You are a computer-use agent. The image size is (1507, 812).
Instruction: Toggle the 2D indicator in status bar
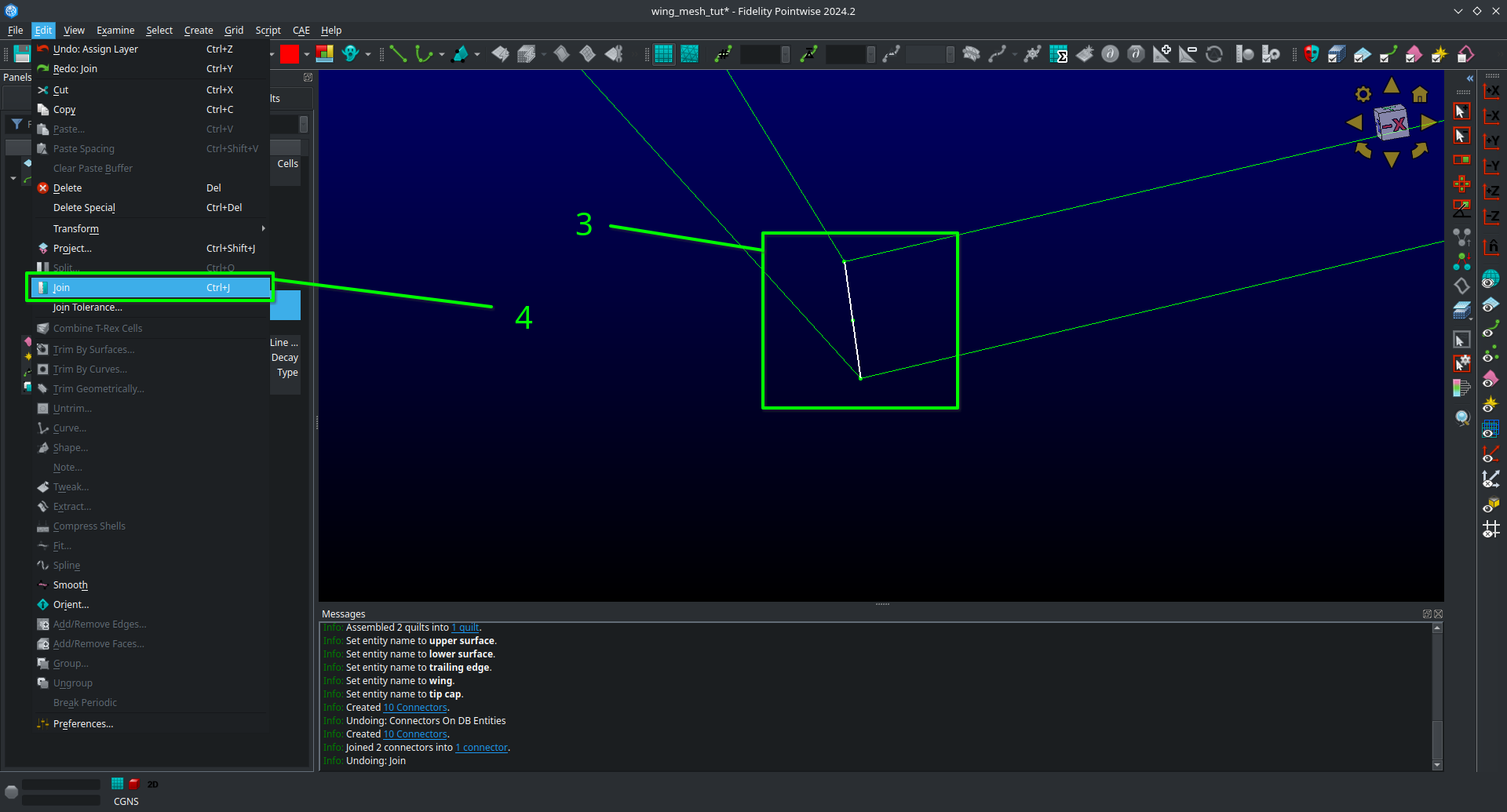tap(153, 784)
